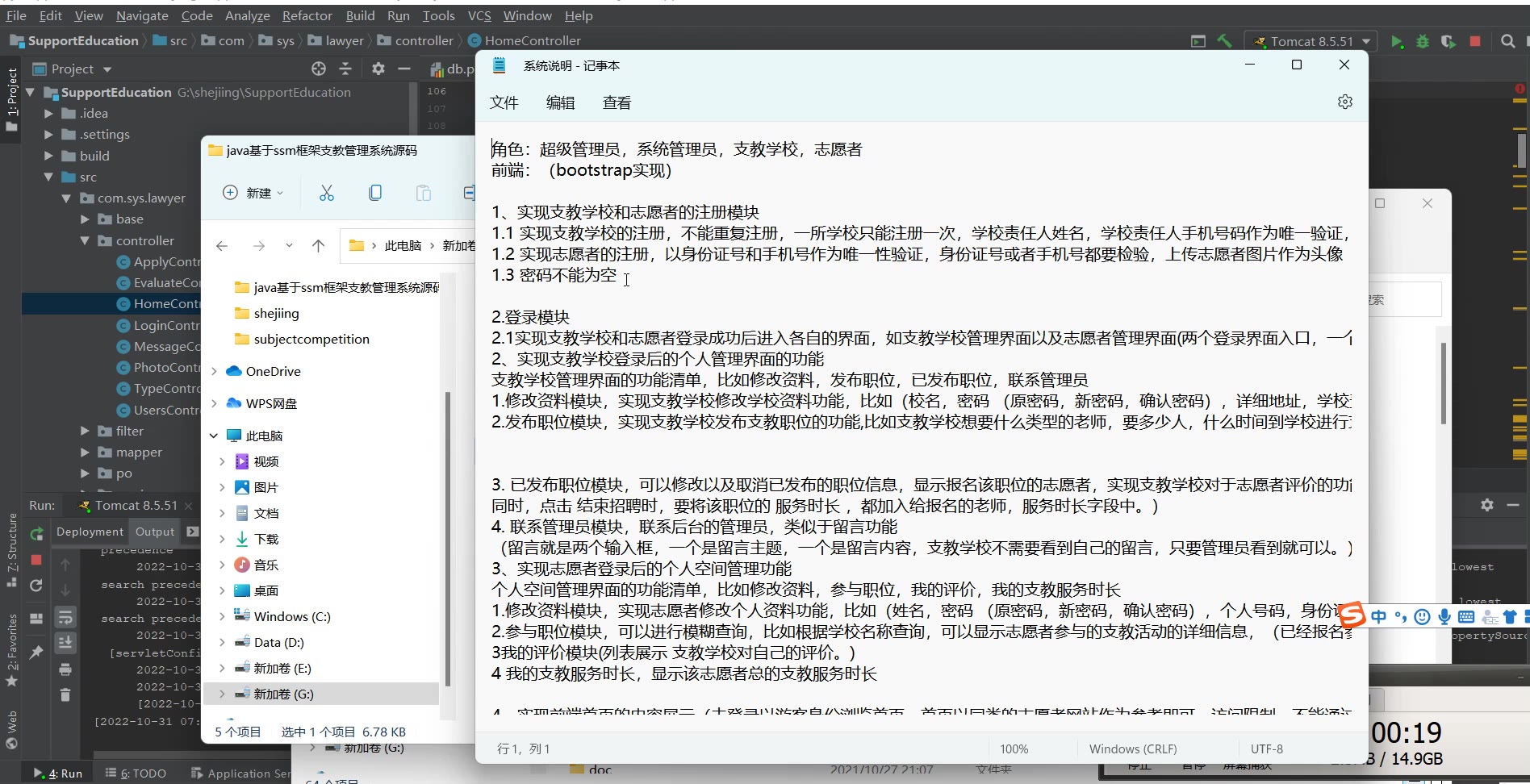Toggle scroll to end in Run console
The height and width of the screenshot is (784, 1530).
(65, 643)
